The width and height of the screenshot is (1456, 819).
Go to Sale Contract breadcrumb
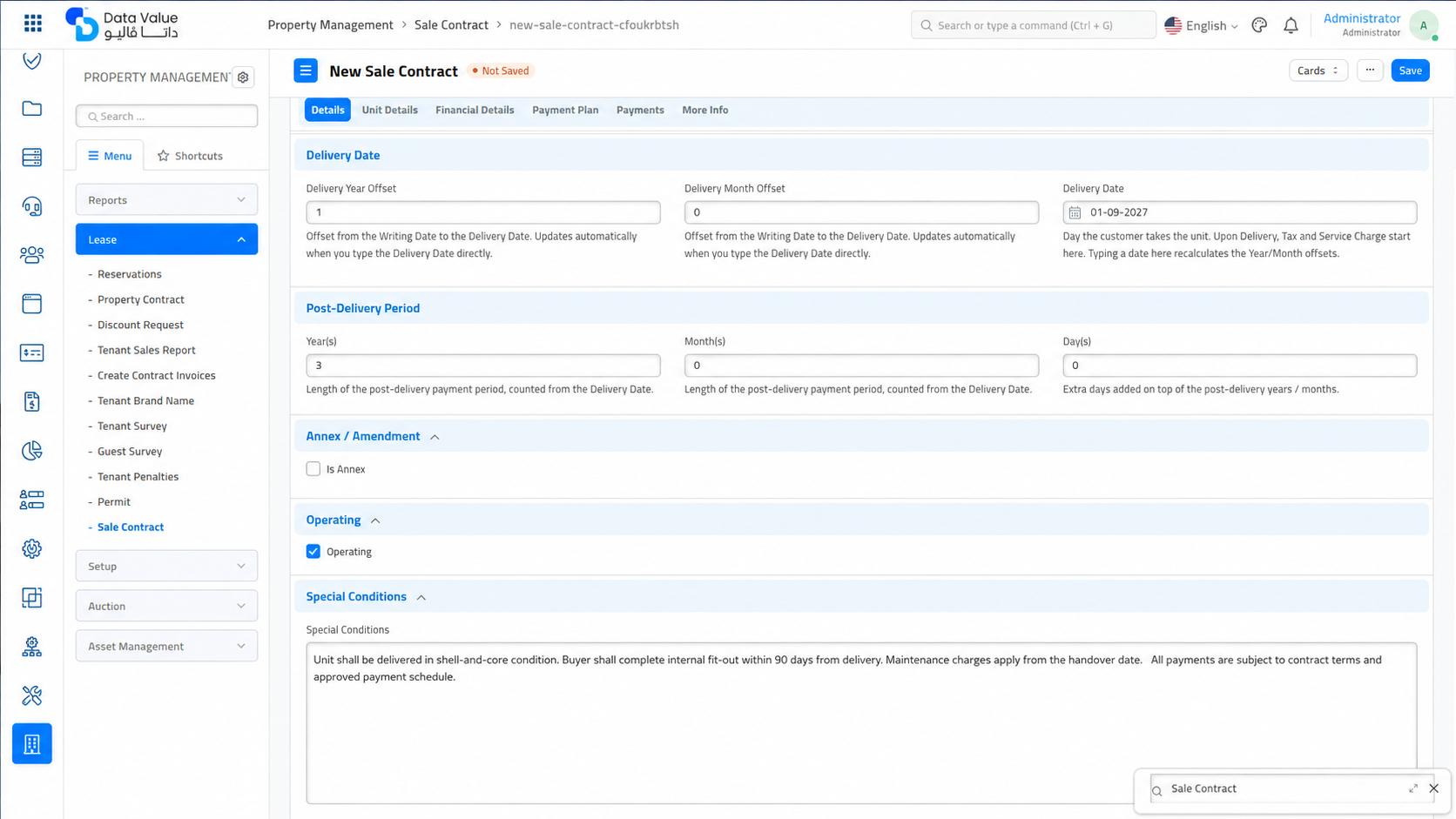[451, 24]
